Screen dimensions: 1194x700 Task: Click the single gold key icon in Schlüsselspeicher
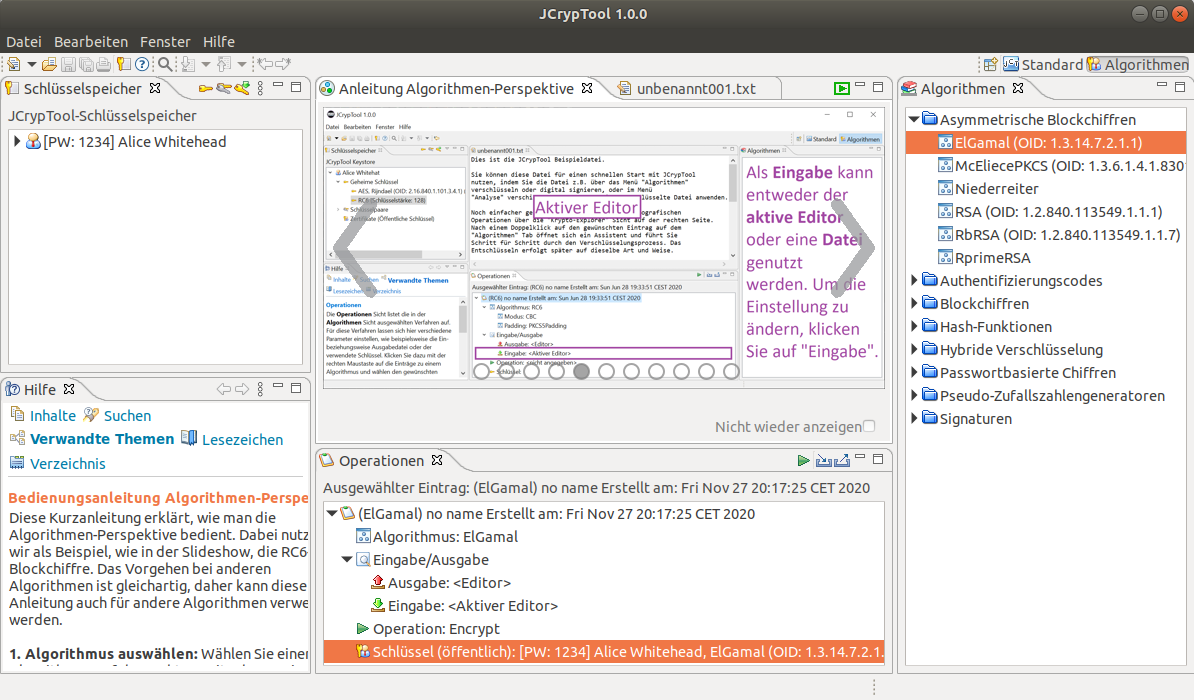(205, 88)
